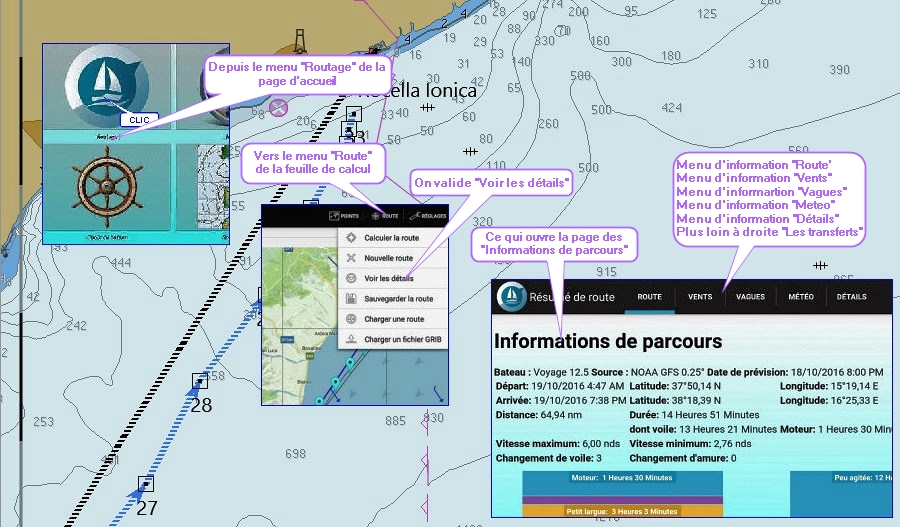Screen dimensions: 900x527
Task: Click the Moteur 1 Heures 30 Minutes bar
Action: (622, 483)
